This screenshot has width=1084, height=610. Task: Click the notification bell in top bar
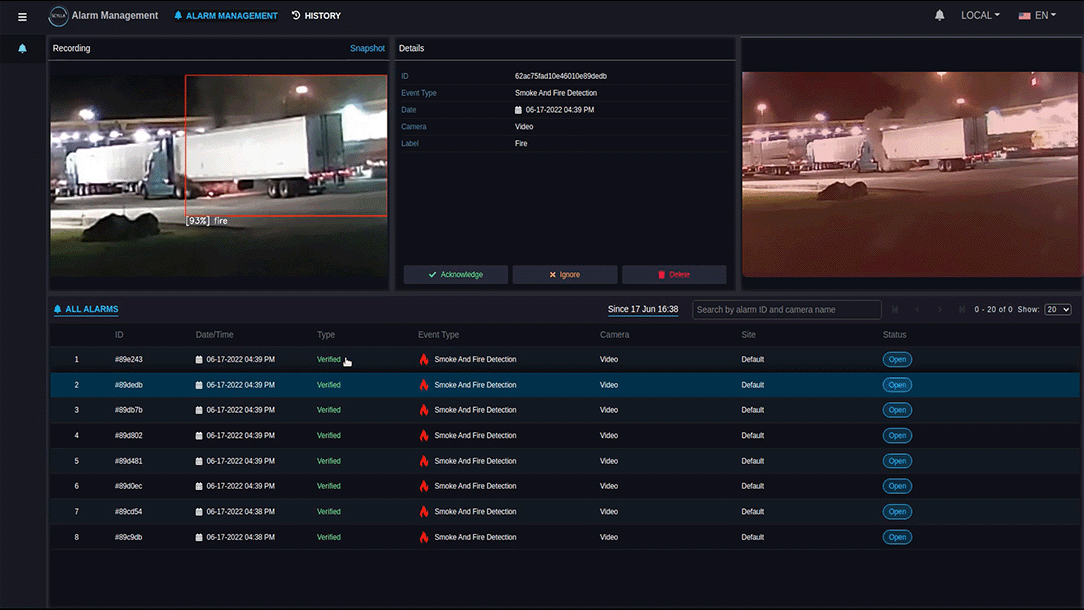click(939, 16)
